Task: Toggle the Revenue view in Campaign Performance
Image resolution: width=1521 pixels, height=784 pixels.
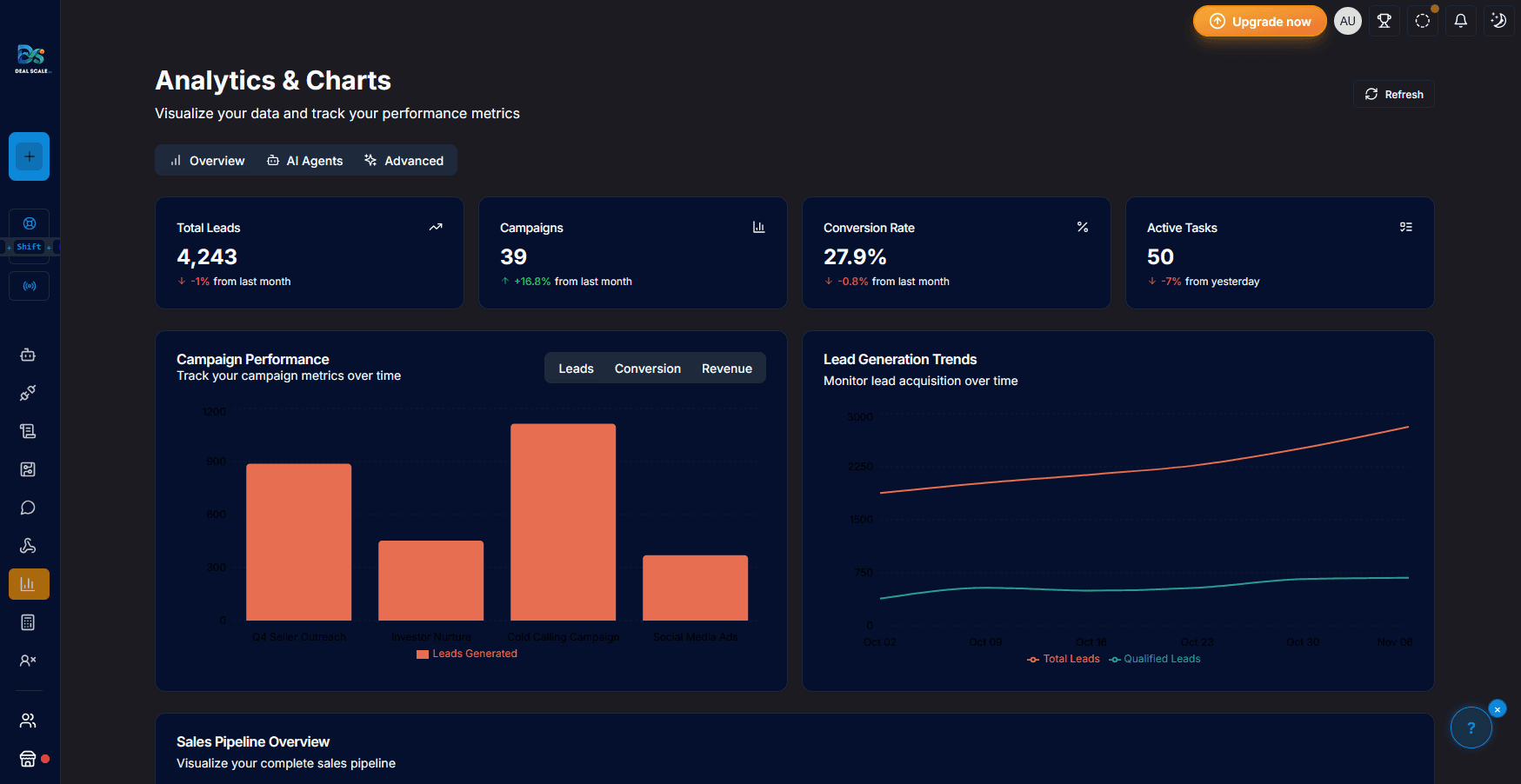Action: tap(726, 368)
